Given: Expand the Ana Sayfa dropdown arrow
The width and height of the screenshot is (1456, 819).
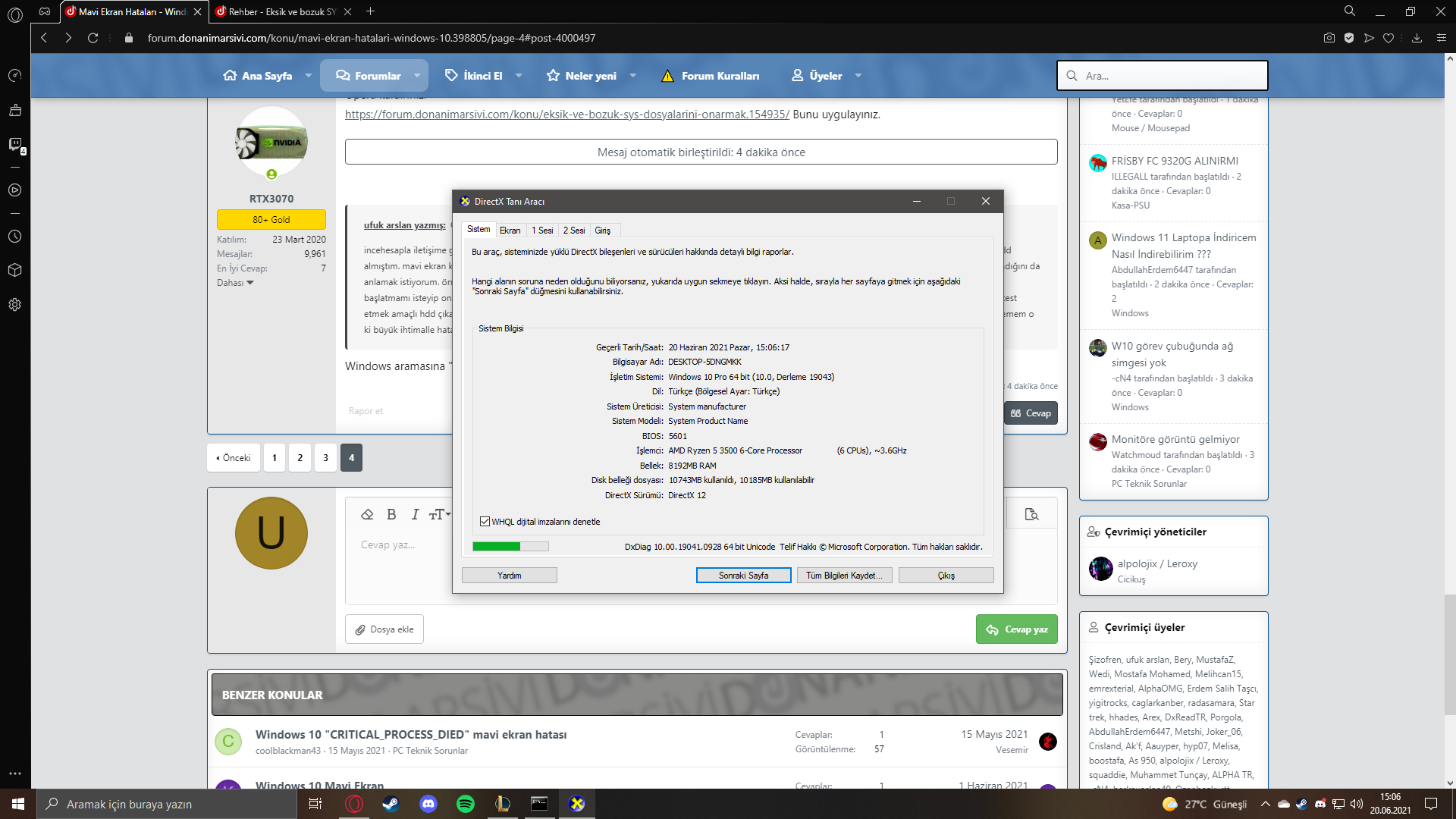Looking at the screenshot, I should click(309, 76).
